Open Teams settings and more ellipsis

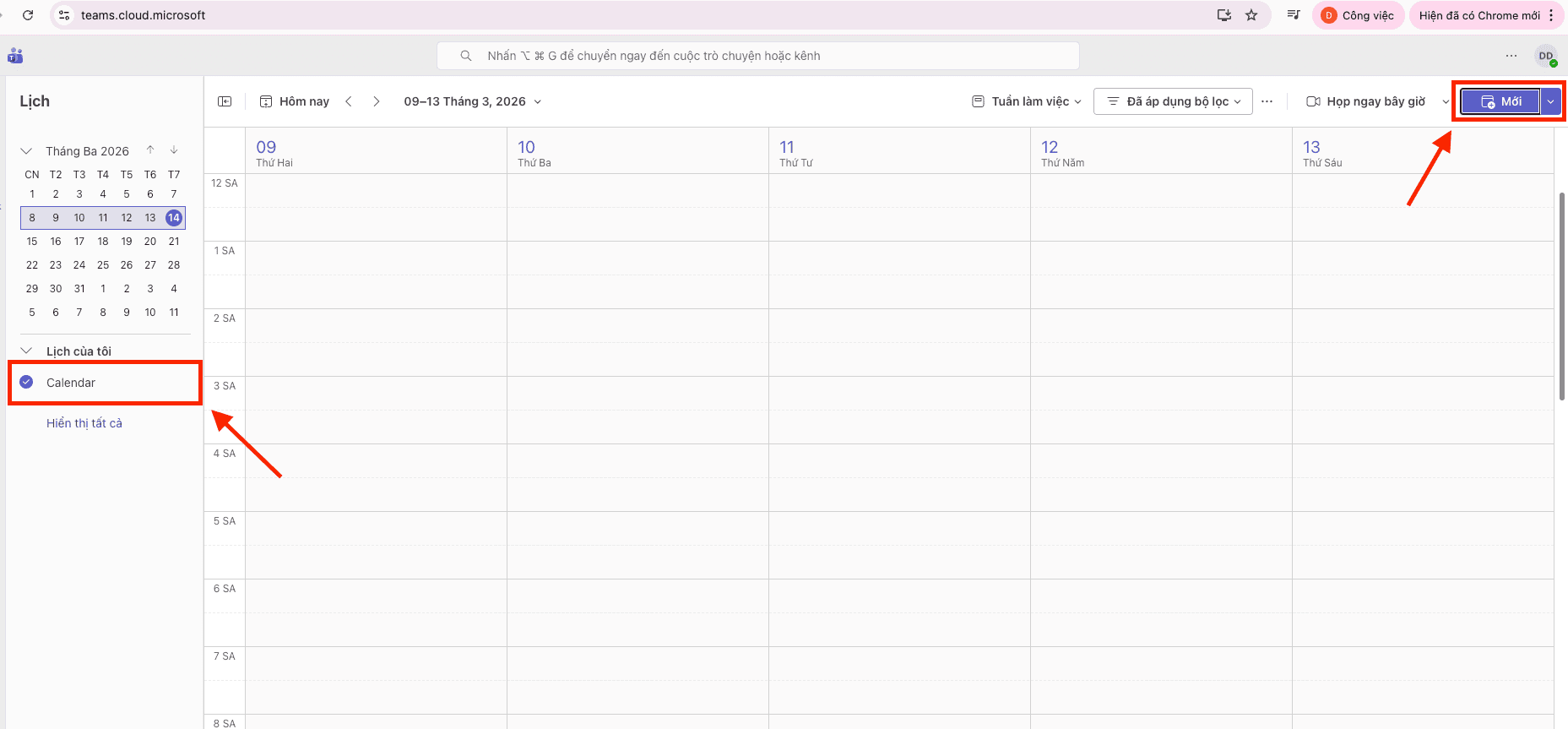click(x=1511, y=56)
